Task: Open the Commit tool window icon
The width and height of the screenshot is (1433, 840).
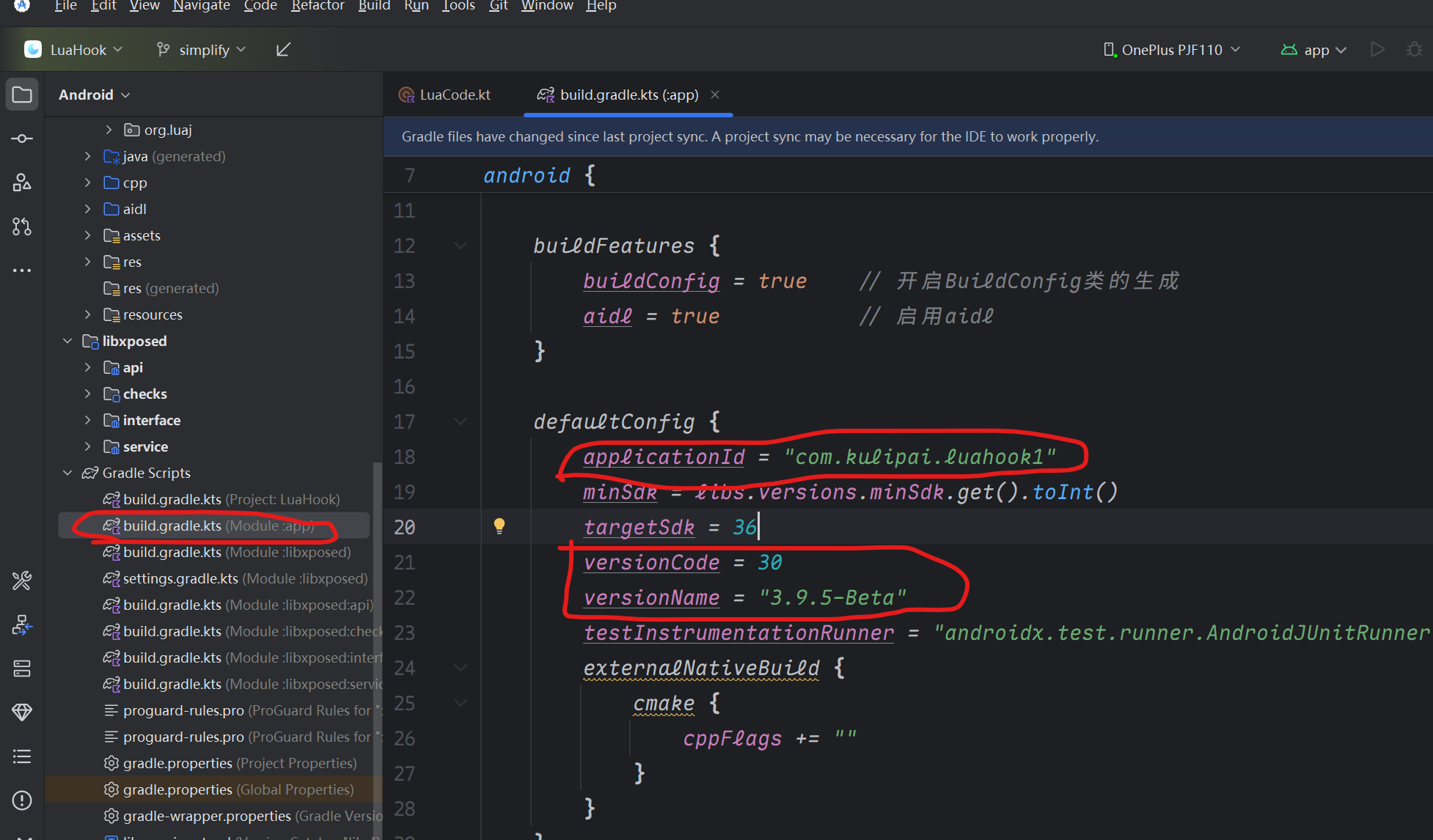Action: (x=22, y=139)
